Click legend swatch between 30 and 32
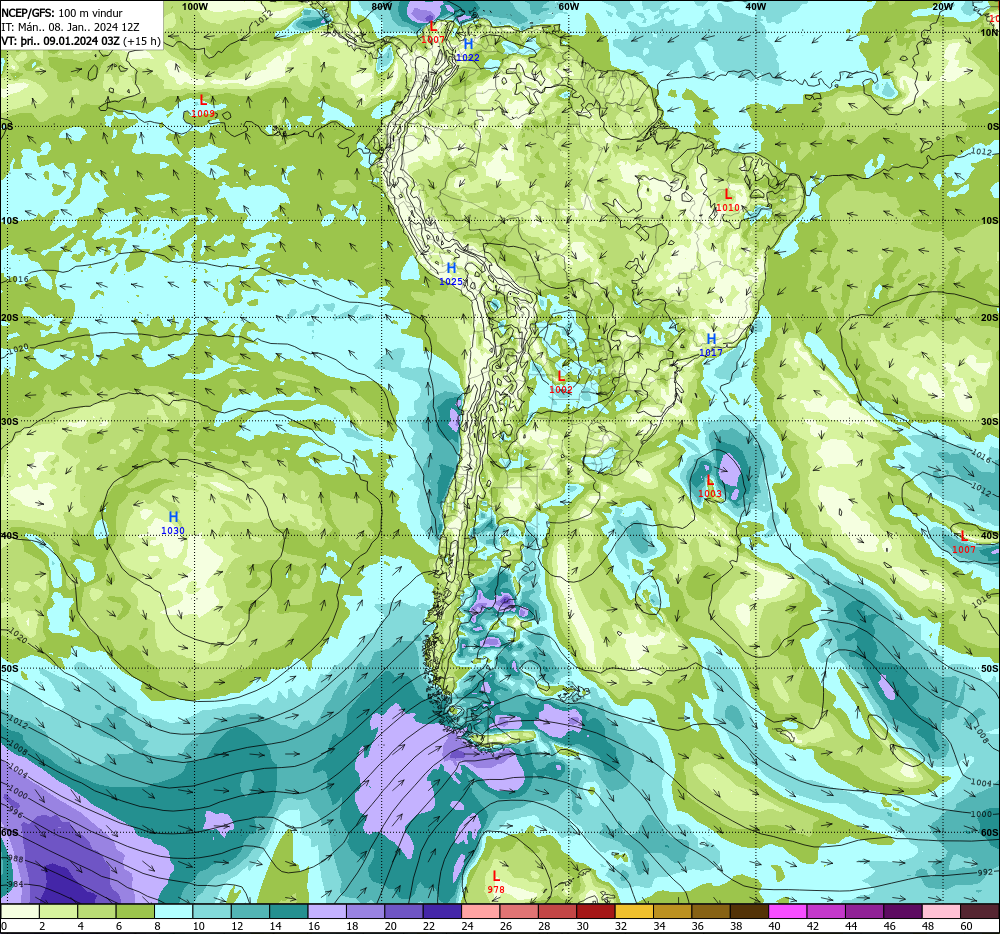Viewport: 1000px width, 934px height. pos(596,912)
